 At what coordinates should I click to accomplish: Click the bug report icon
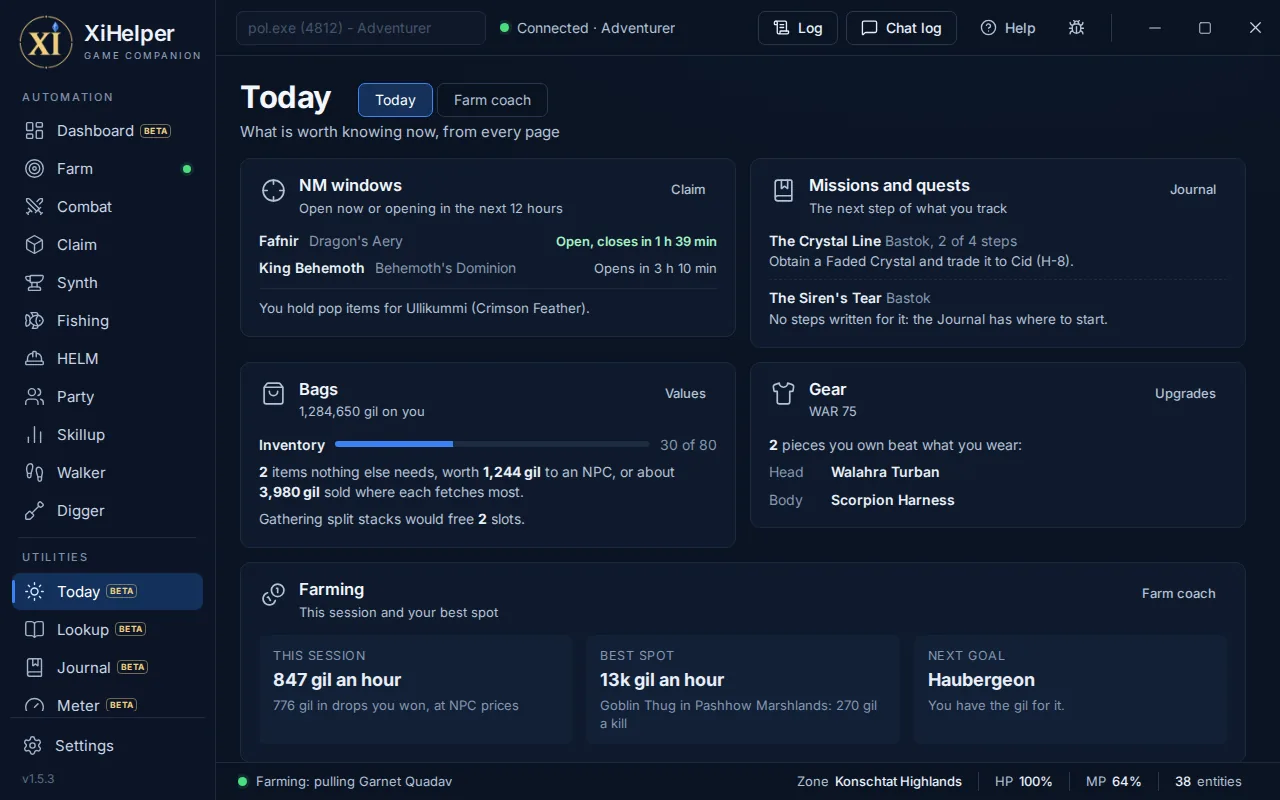pos(1076,28)
